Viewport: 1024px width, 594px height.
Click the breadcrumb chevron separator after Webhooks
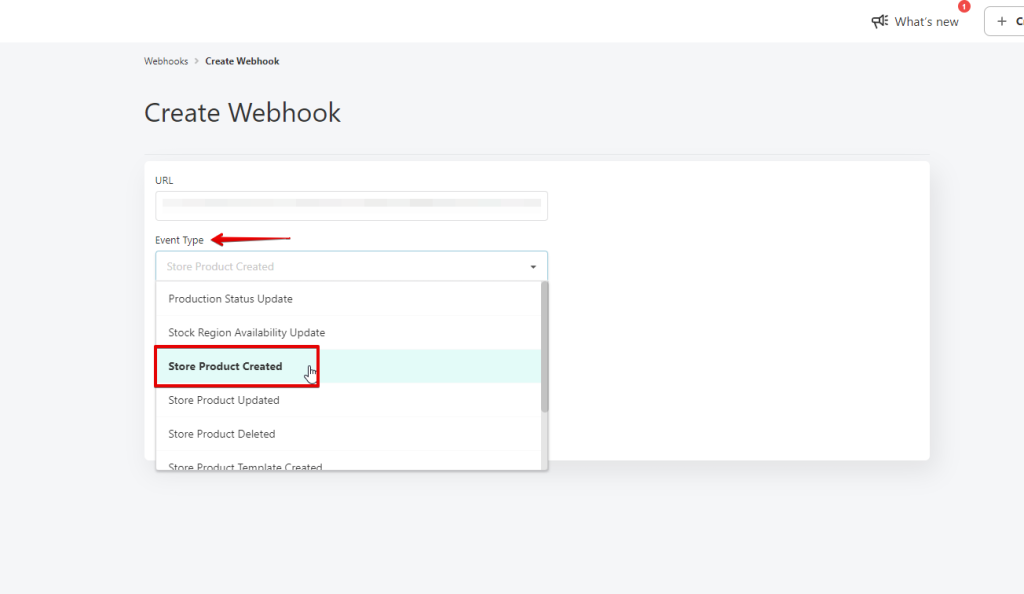click(x=197, y=62)
